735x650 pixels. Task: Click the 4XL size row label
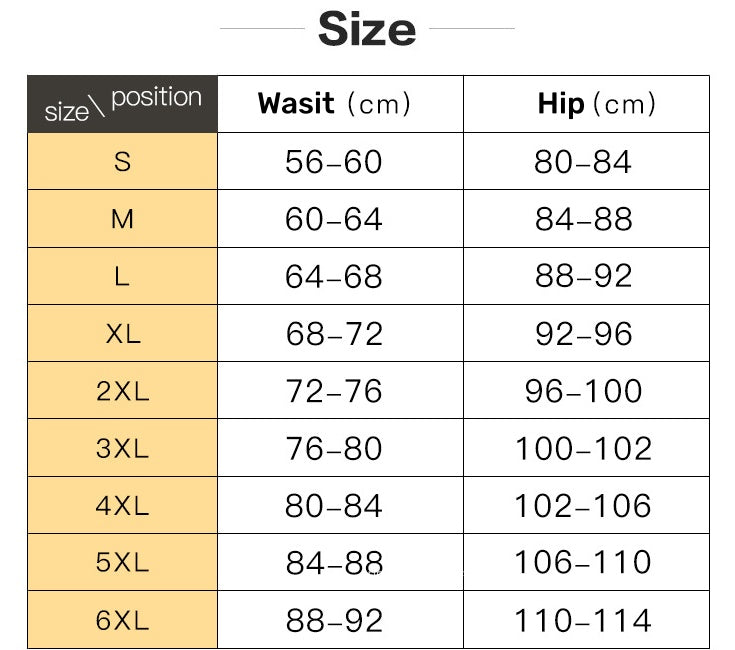click(x=122, y=506)
